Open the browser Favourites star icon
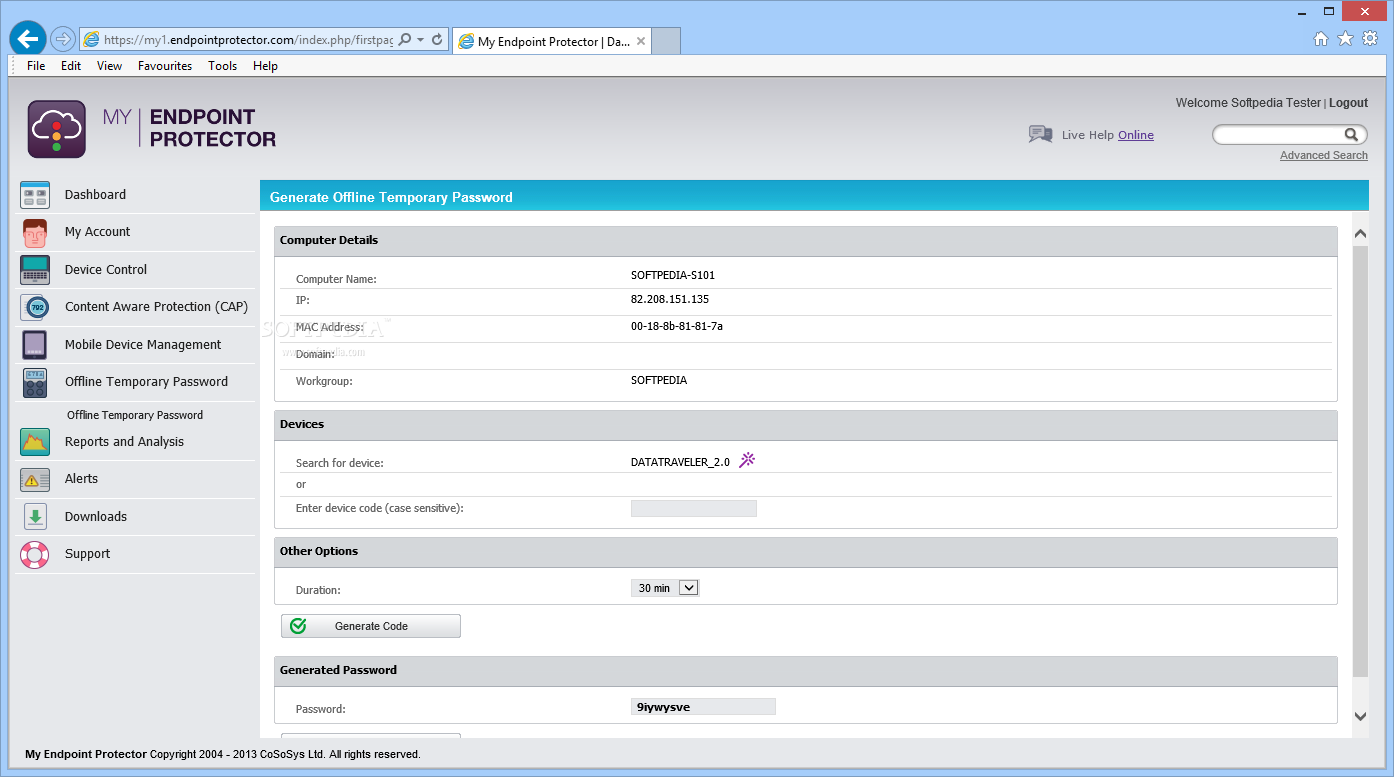 [x=1345, y=39]
